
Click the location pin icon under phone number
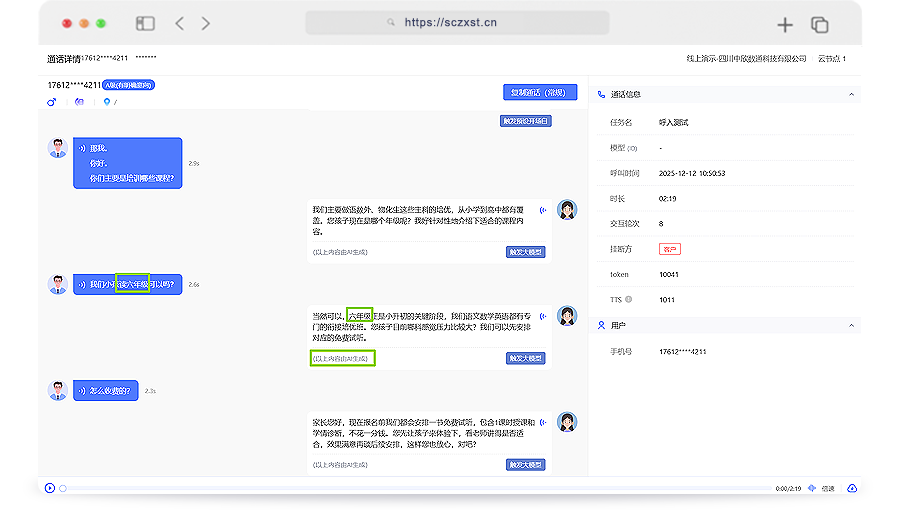(x=107, y=102)
